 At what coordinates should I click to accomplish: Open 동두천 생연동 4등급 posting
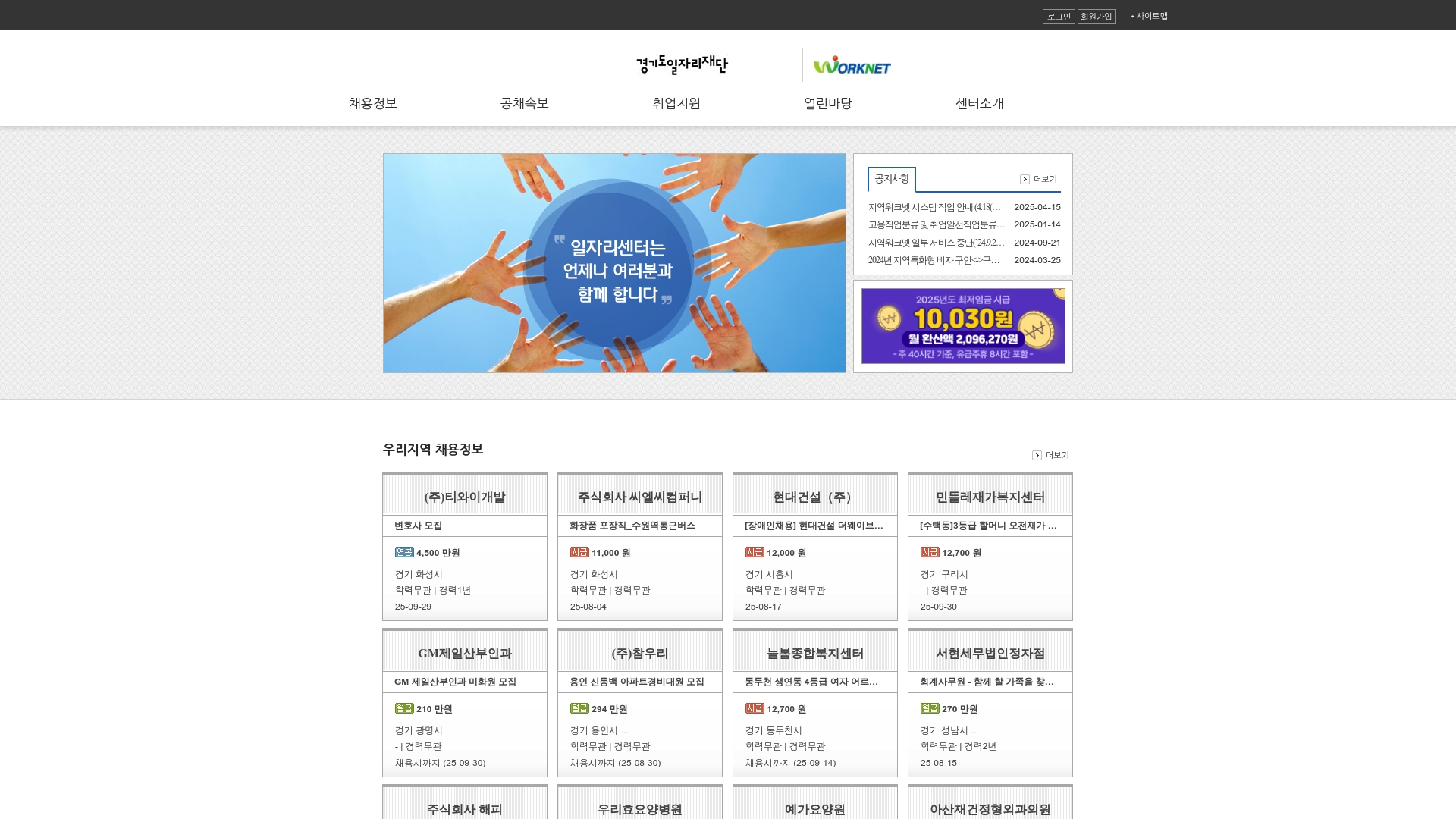coord(811,682)
